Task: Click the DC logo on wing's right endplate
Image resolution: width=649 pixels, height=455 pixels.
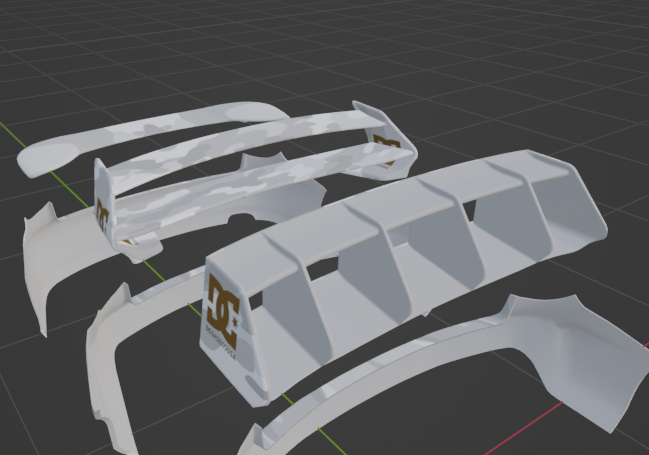Action: (387, 149)
